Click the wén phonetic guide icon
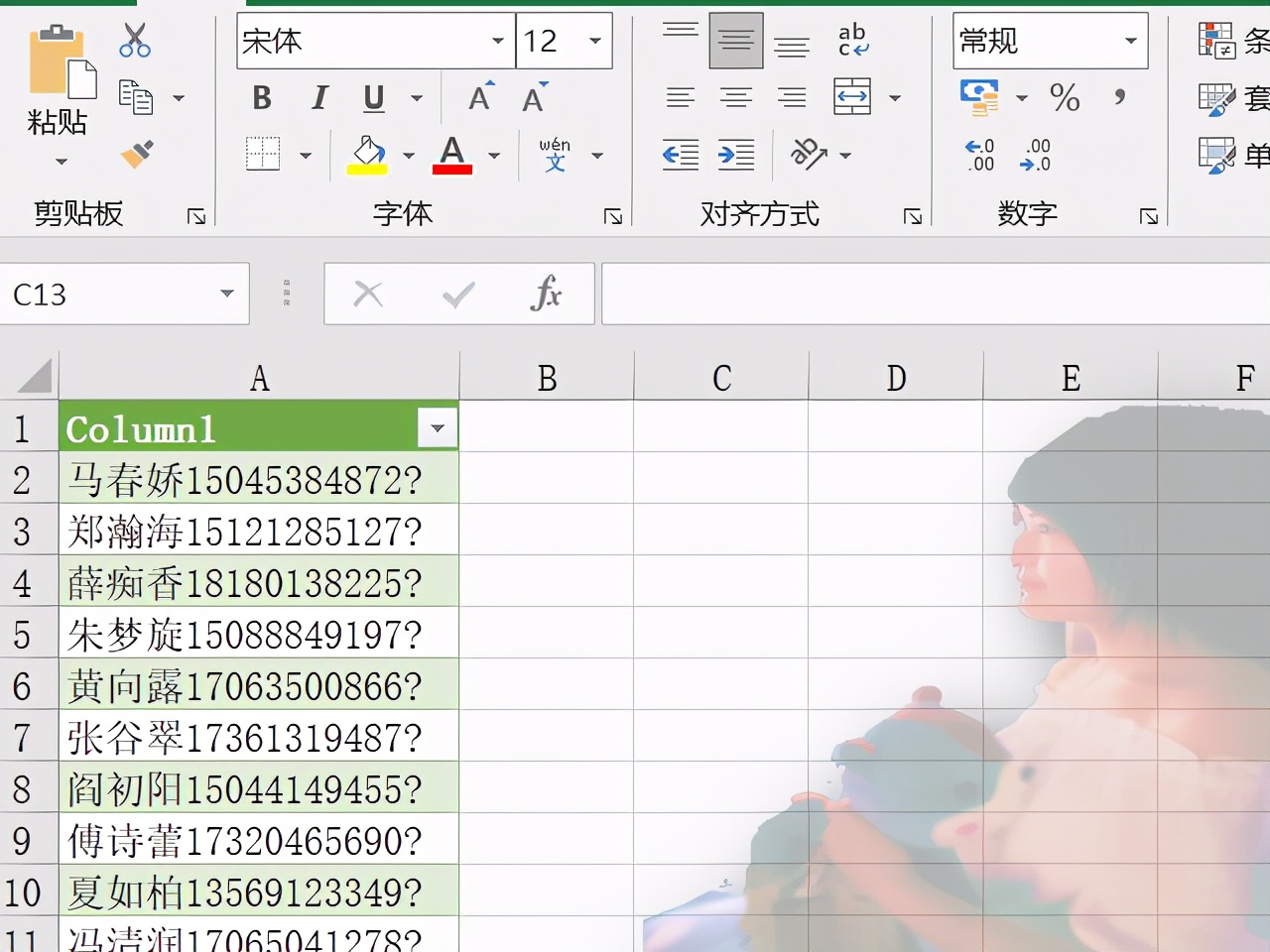The width and height of the screenshot is (1270, 952). [x=555, y=154]
